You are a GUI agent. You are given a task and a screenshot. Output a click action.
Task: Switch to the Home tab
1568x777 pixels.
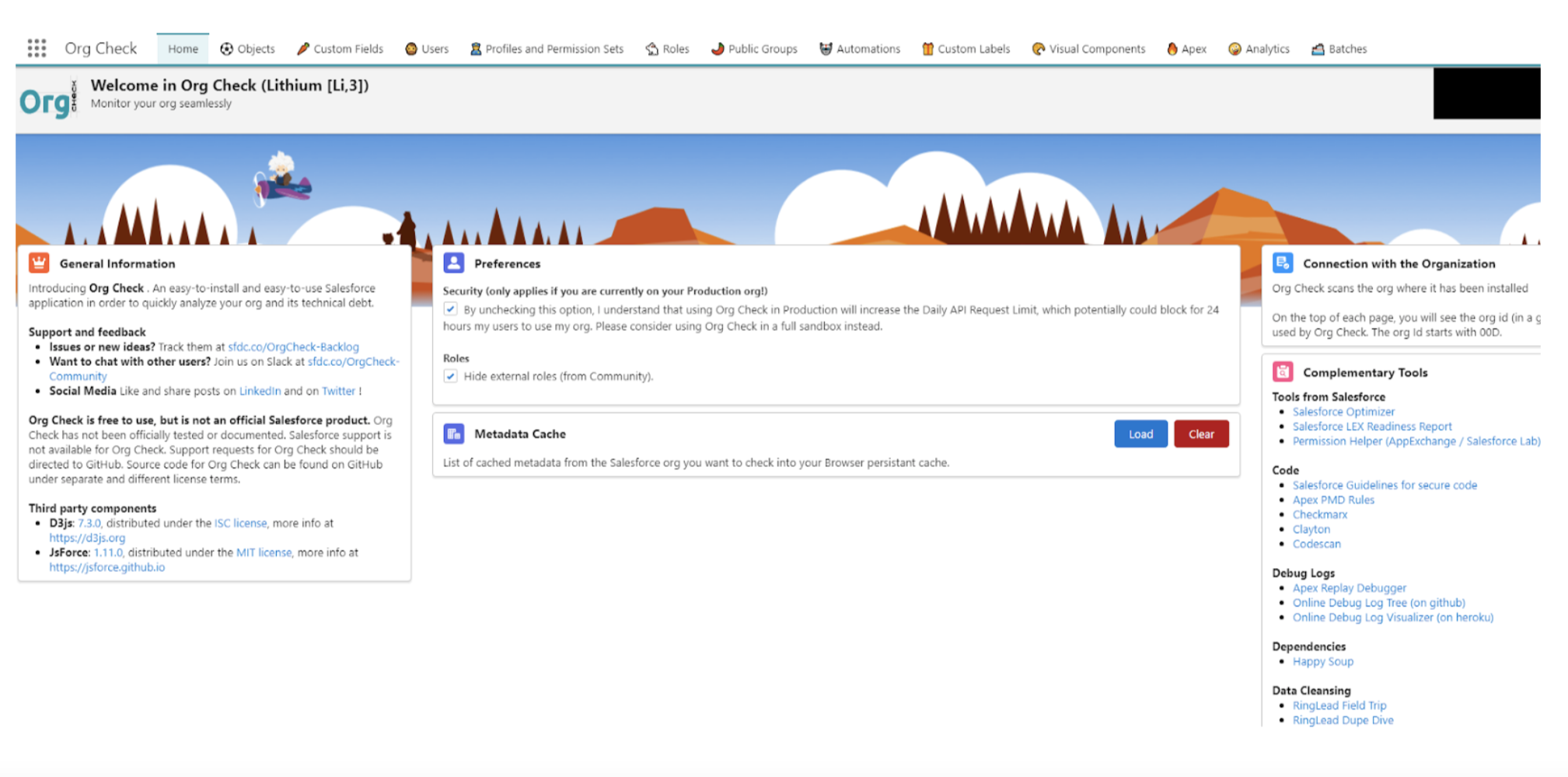click(x=183, y=49)
